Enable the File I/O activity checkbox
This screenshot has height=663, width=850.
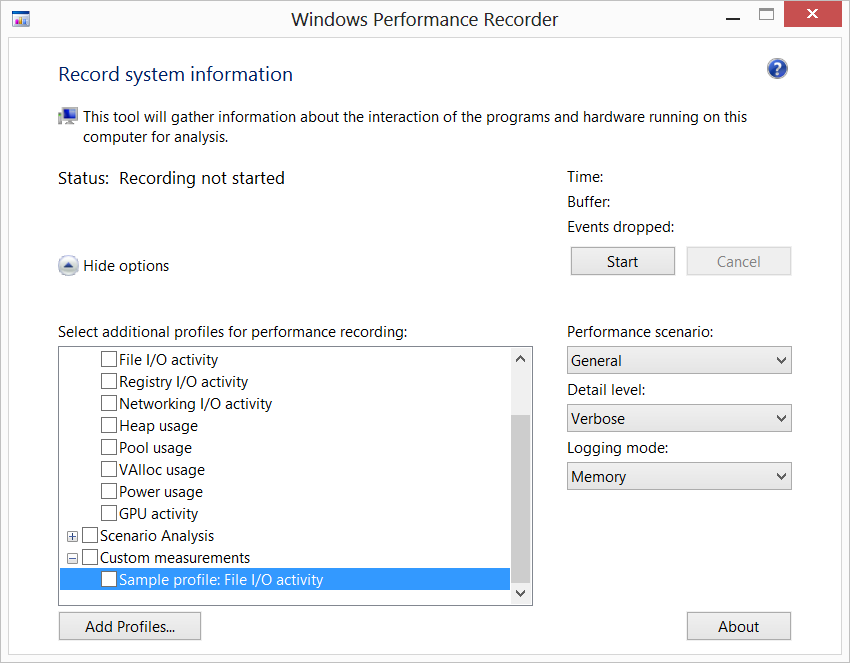click(109, 360)
